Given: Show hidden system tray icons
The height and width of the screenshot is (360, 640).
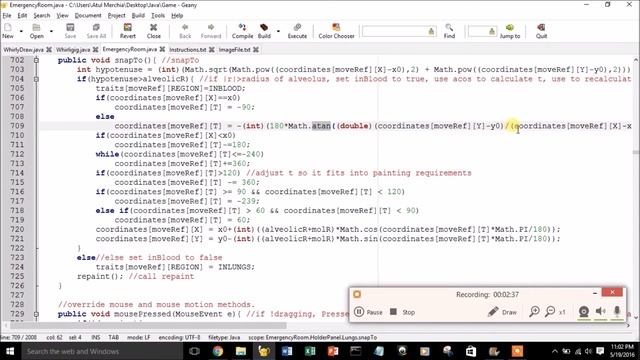Looking at the screenshot, I should point(554,351).
